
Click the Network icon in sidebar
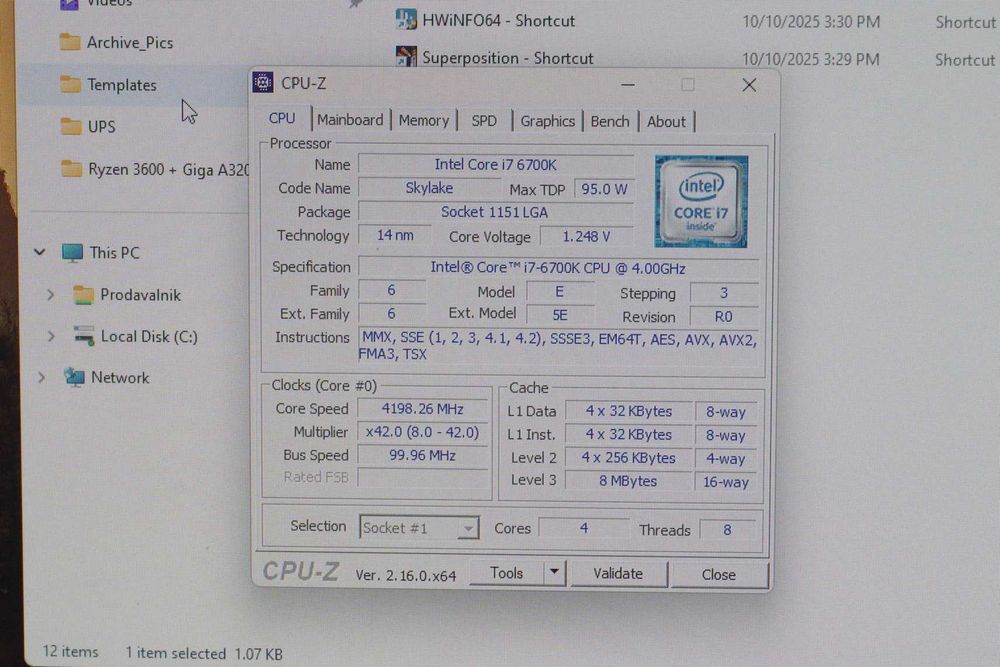[74, 377]
